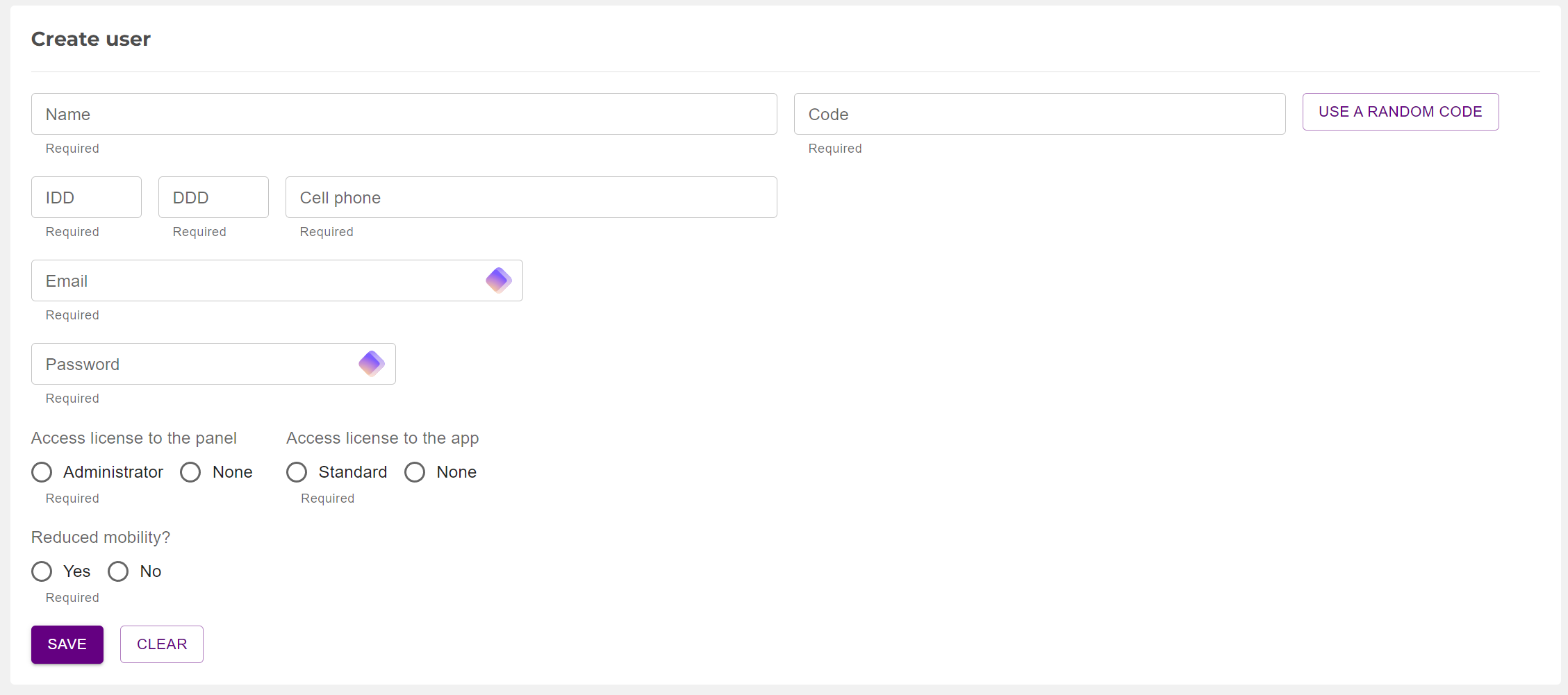Select Yes for reduced mobility
This screenshot has height=695, width=1568.
click(x=42, y=571)
